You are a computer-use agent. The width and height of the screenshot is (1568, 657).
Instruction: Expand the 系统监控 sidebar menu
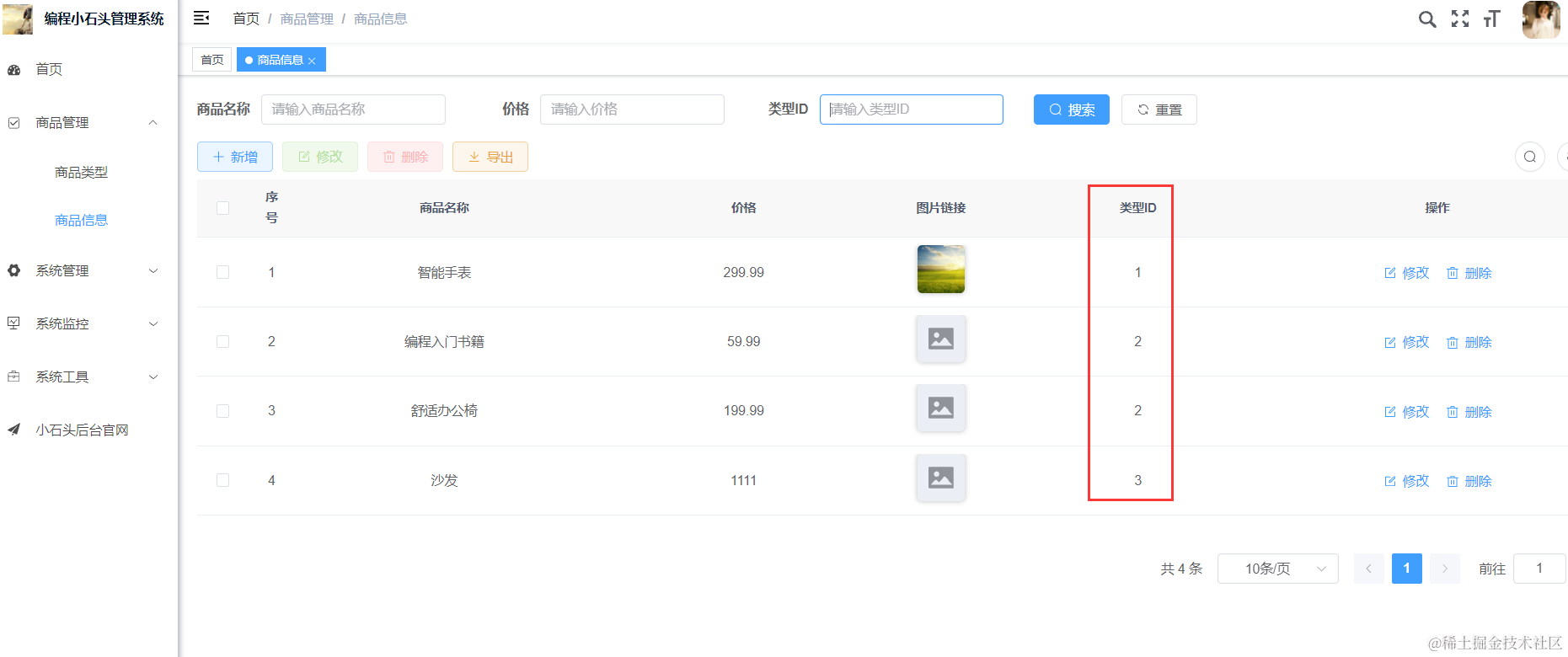83,323
